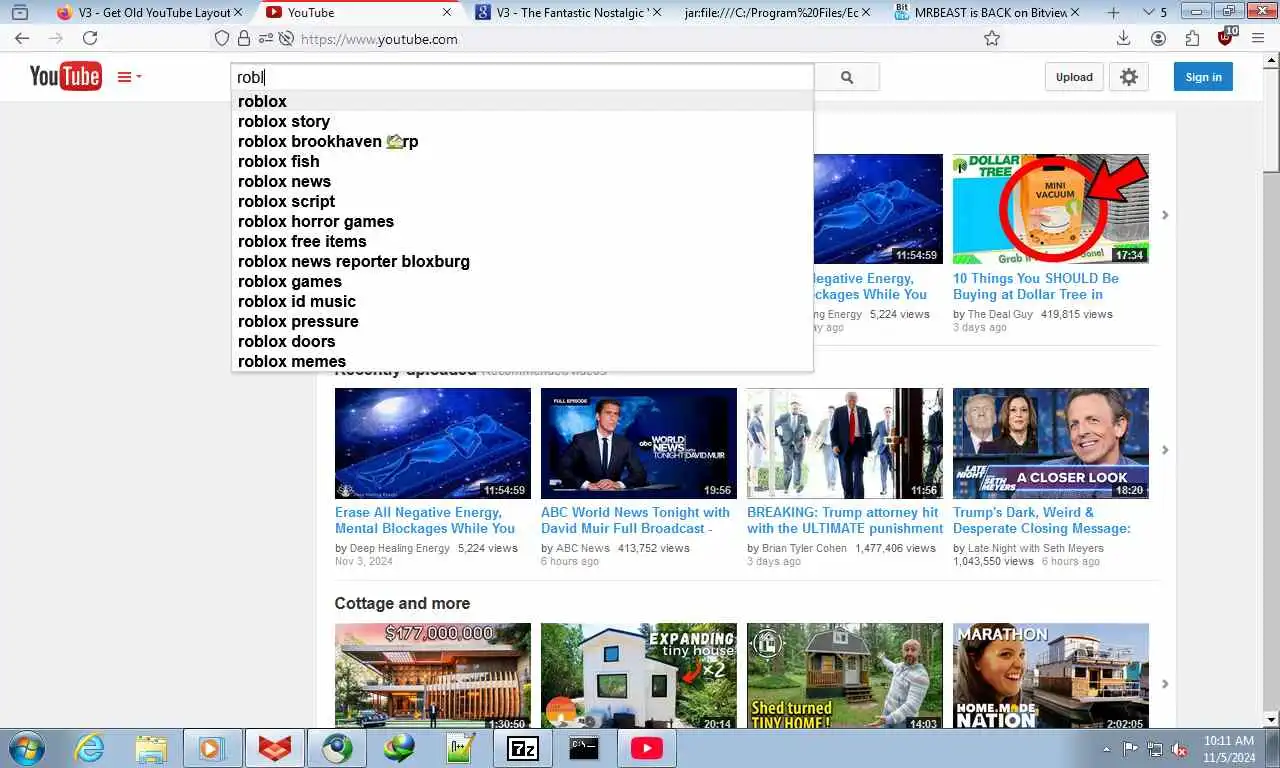Screen dimensions: 1280x768
Task: Open the command prompt on taskbar
Action: [x=584, y=748]
